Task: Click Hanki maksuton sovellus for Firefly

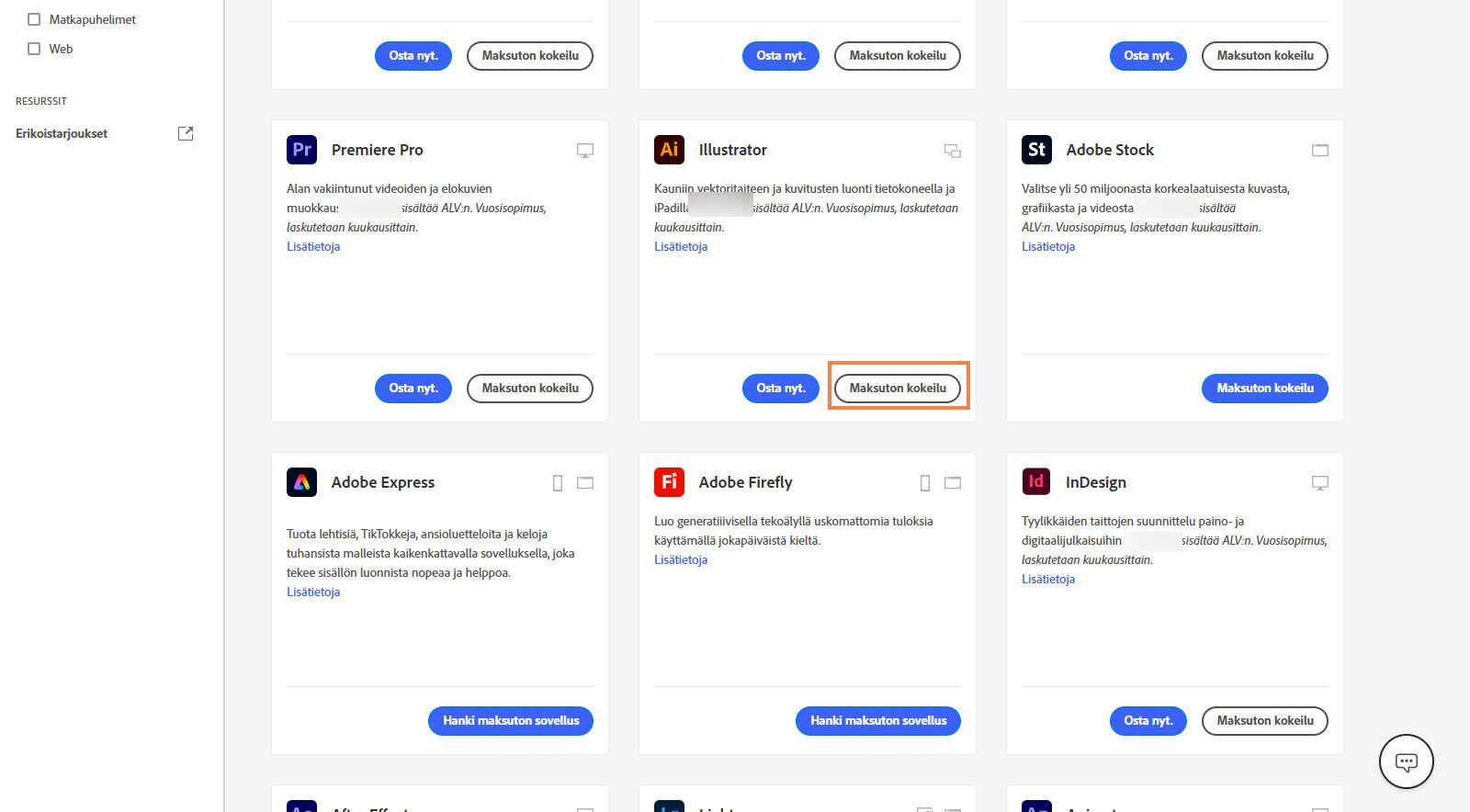Action: pos(878,721)
